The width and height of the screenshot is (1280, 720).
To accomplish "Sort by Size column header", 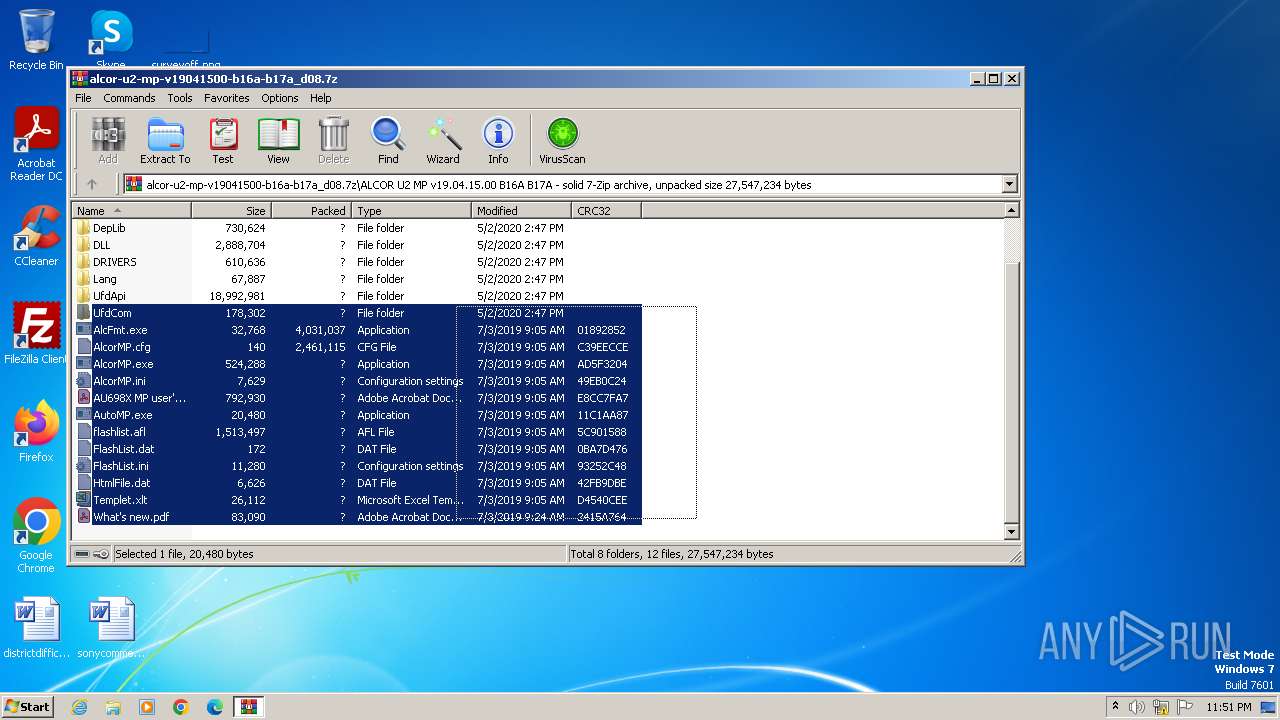I will pos(232,211).
